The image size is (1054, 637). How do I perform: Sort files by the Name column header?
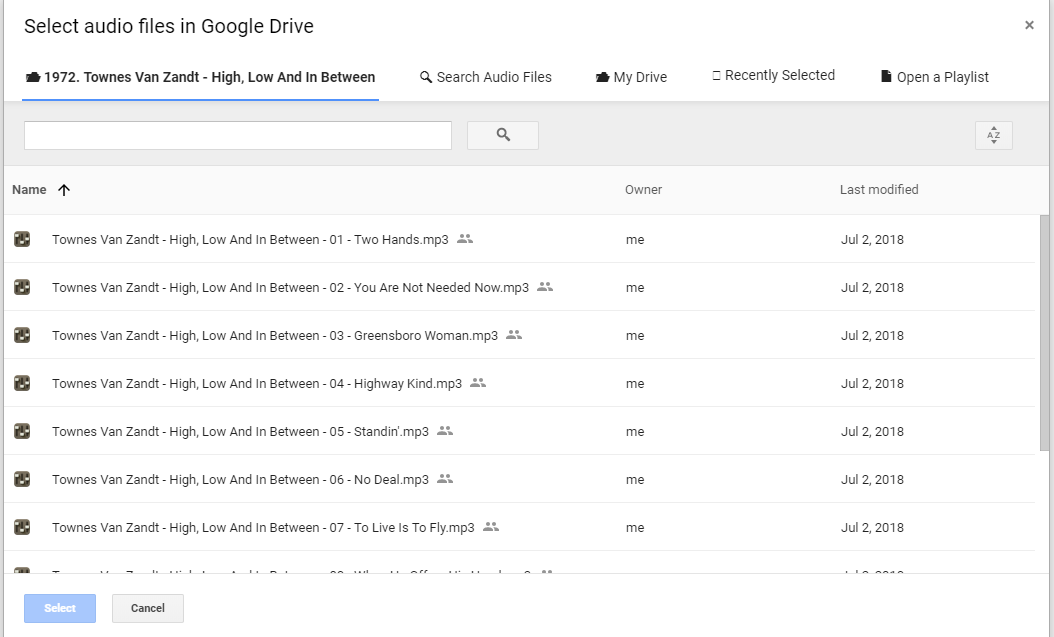coord(30,190)
